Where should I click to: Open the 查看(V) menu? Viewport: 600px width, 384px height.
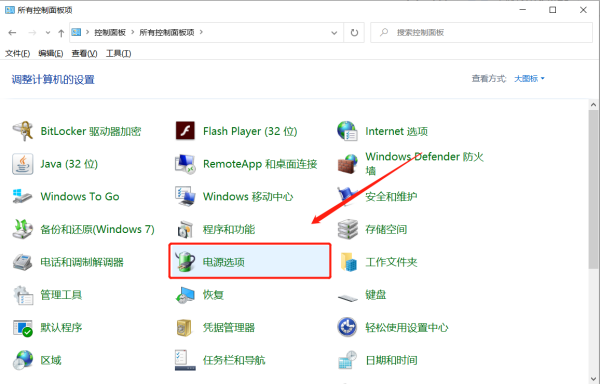[85, 54]
